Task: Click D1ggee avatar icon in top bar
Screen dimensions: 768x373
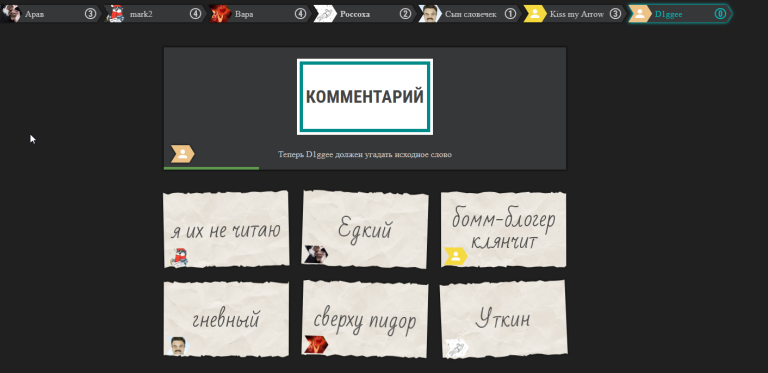Action: (x=640, y=14)
